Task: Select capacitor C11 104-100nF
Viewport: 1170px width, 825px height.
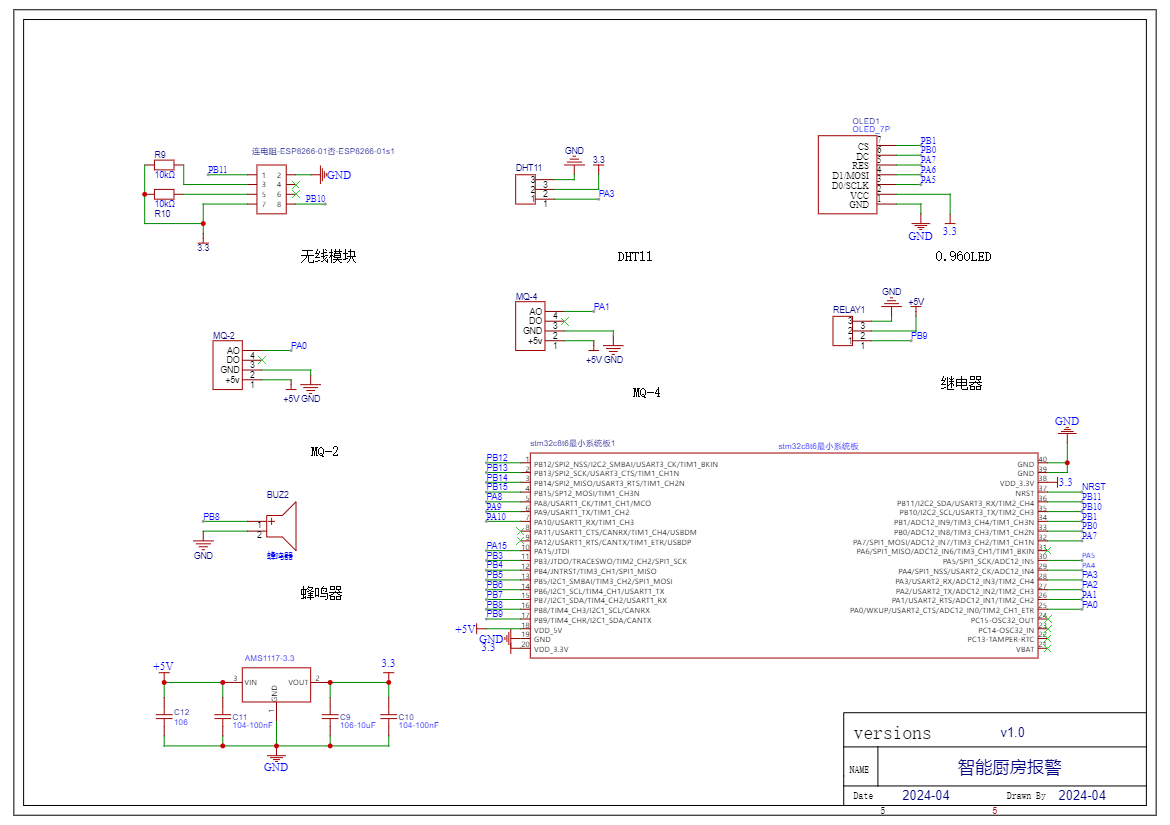Action: [222, 717]
